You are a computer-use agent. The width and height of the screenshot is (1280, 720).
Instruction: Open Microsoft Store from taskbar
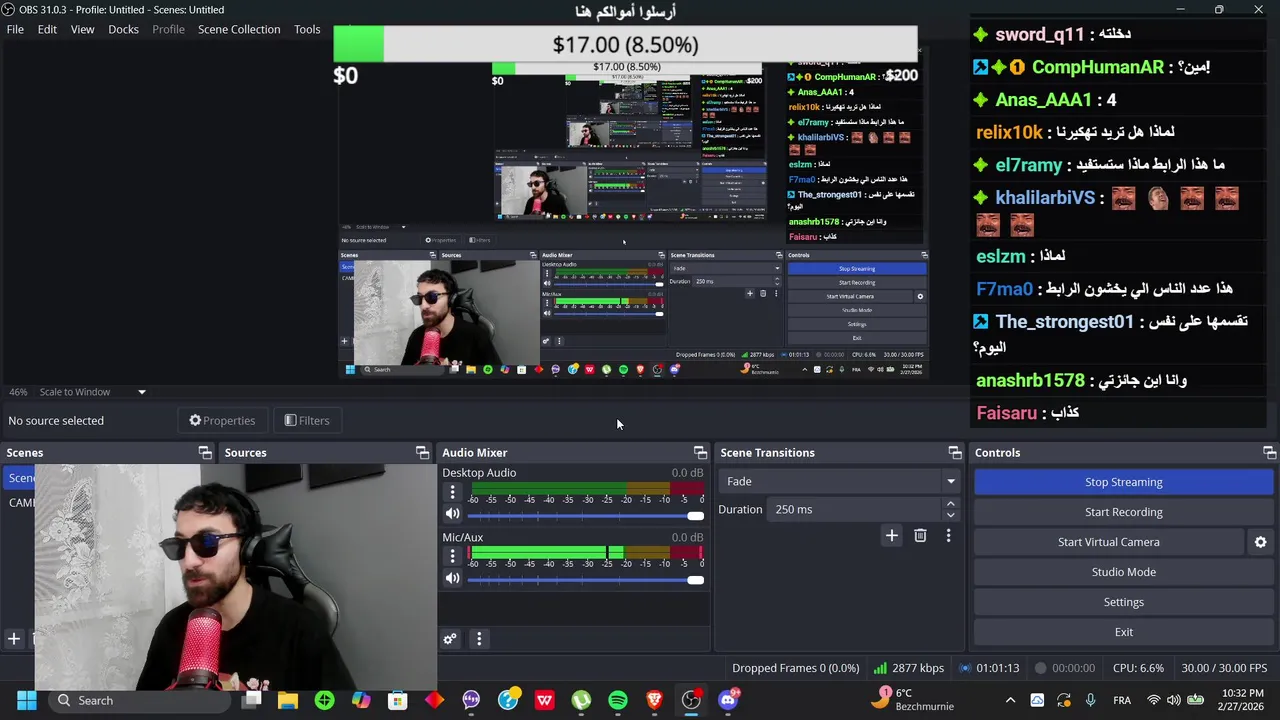coord(398,700)
